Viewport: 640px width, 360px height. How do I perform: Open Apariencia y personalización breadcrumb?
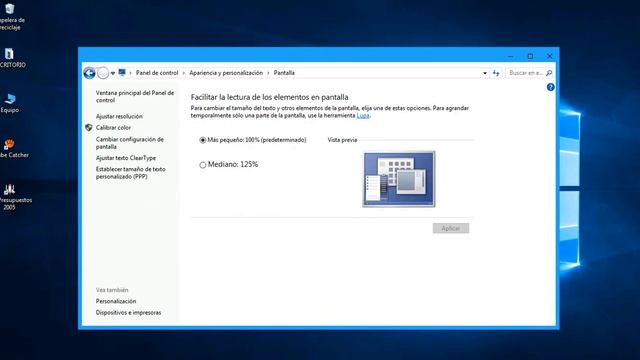tap(226, 73)
